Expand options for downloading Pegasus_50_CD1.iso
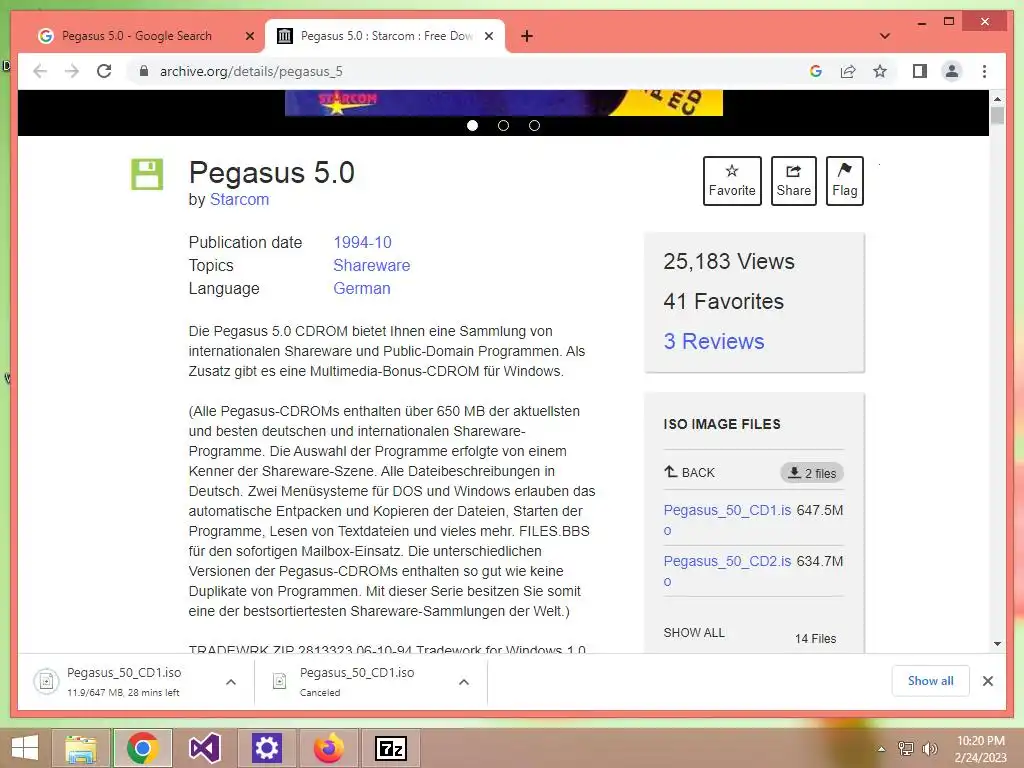1024x768 pixels. pyautogui.click(x=231, y=682)
